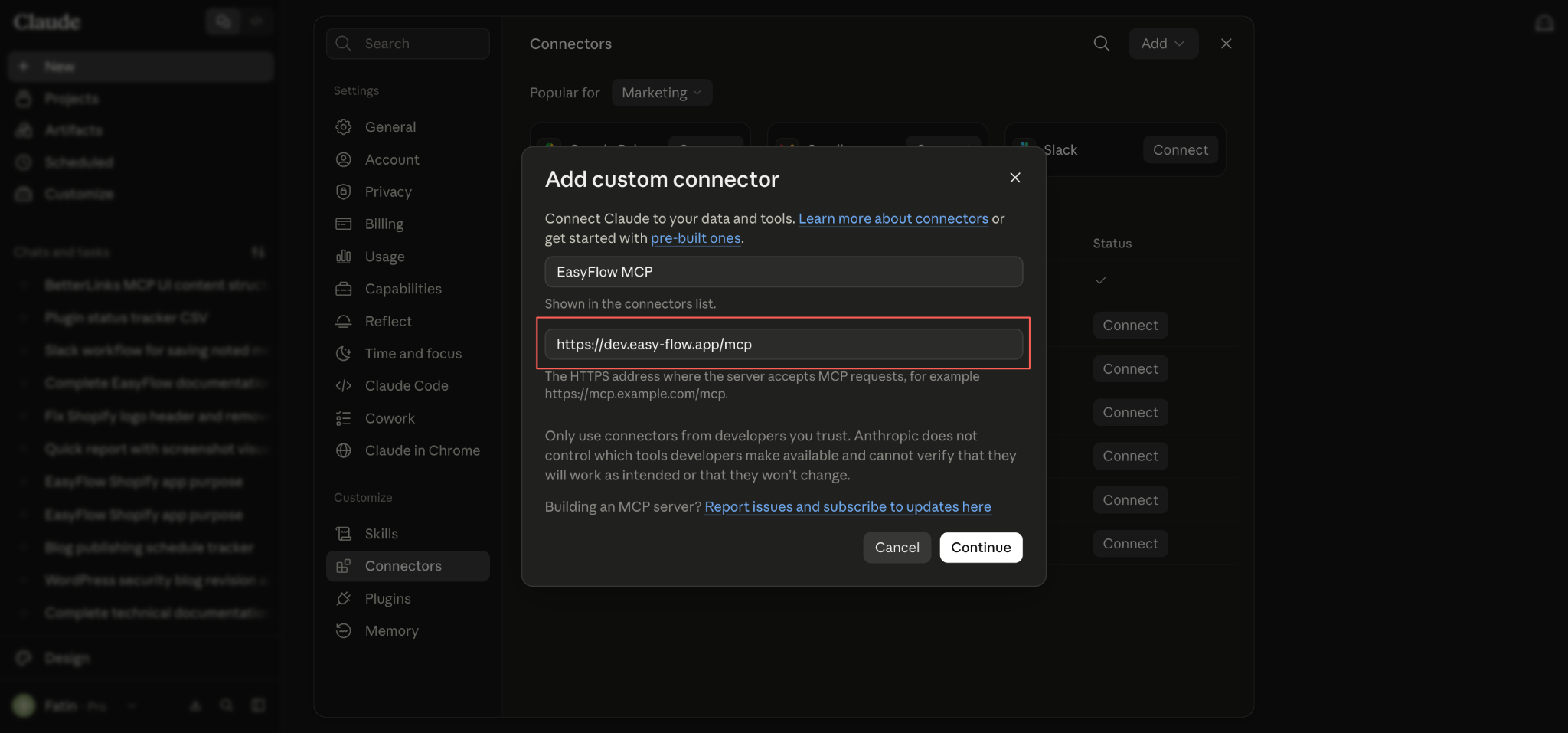Click the Cancel button
Viewport: 1568px width, 733px height.
pyautogui.click(x=897, y=548)
